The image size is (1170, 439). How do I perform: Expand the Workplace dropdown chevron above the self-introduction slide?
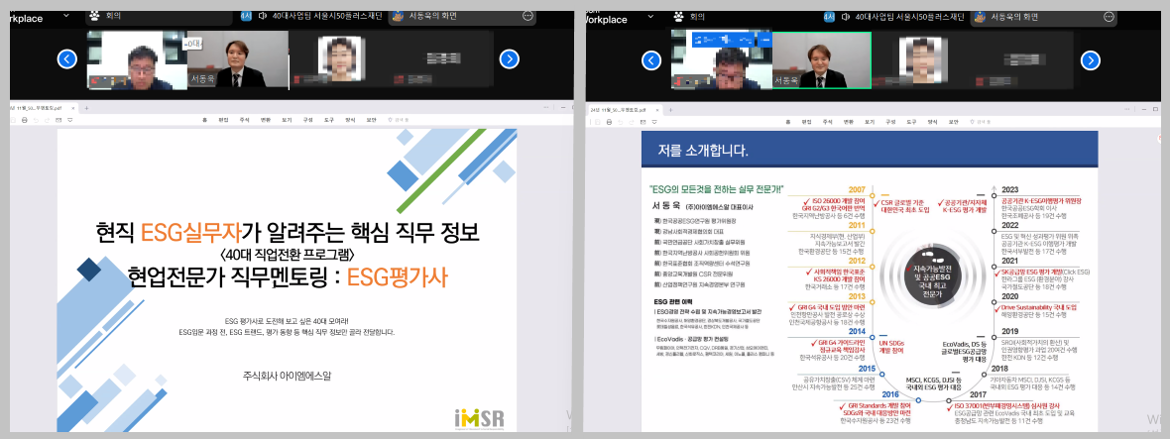click(x=650, y=17)
